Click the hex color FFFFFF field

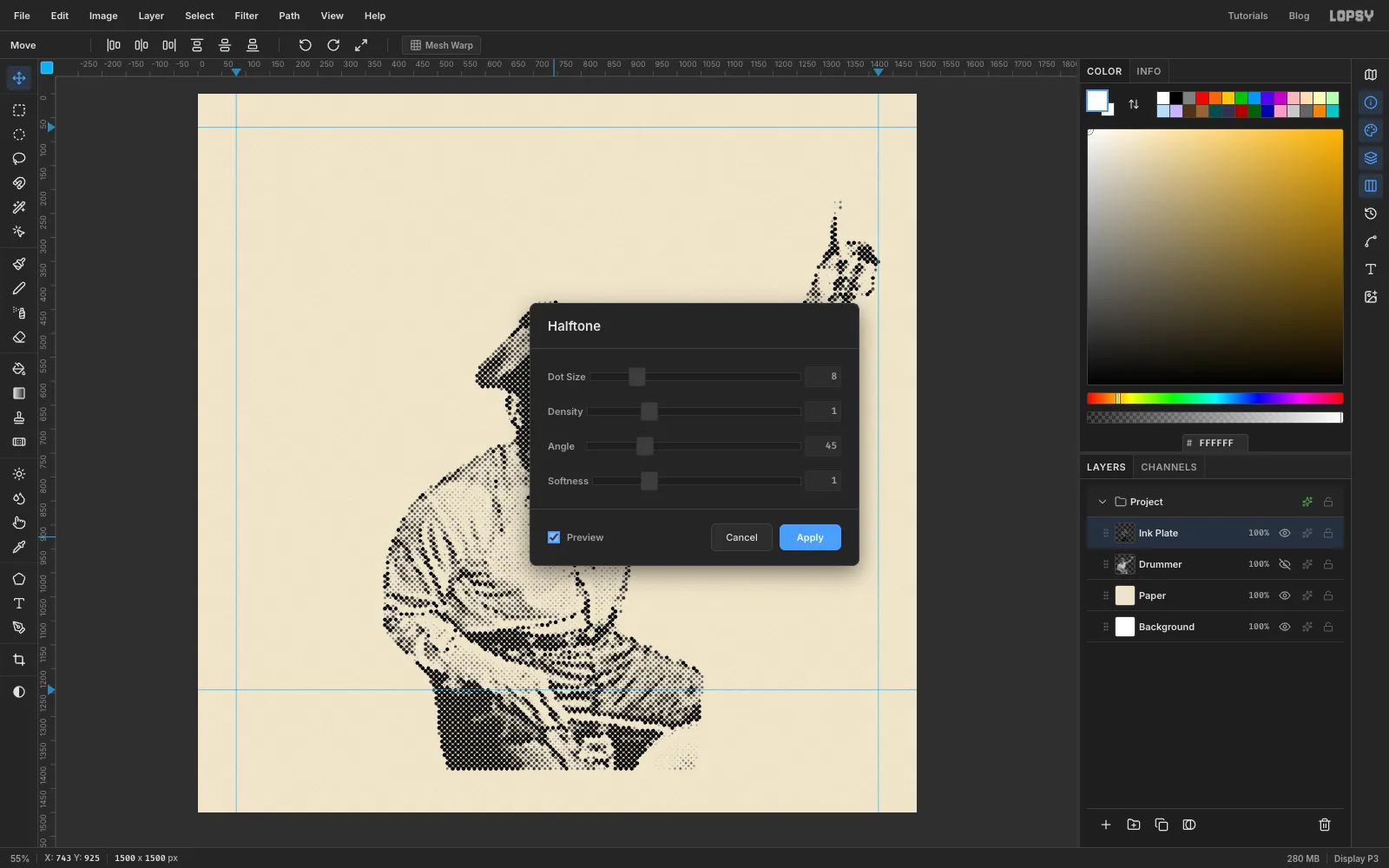(1215, 443)
